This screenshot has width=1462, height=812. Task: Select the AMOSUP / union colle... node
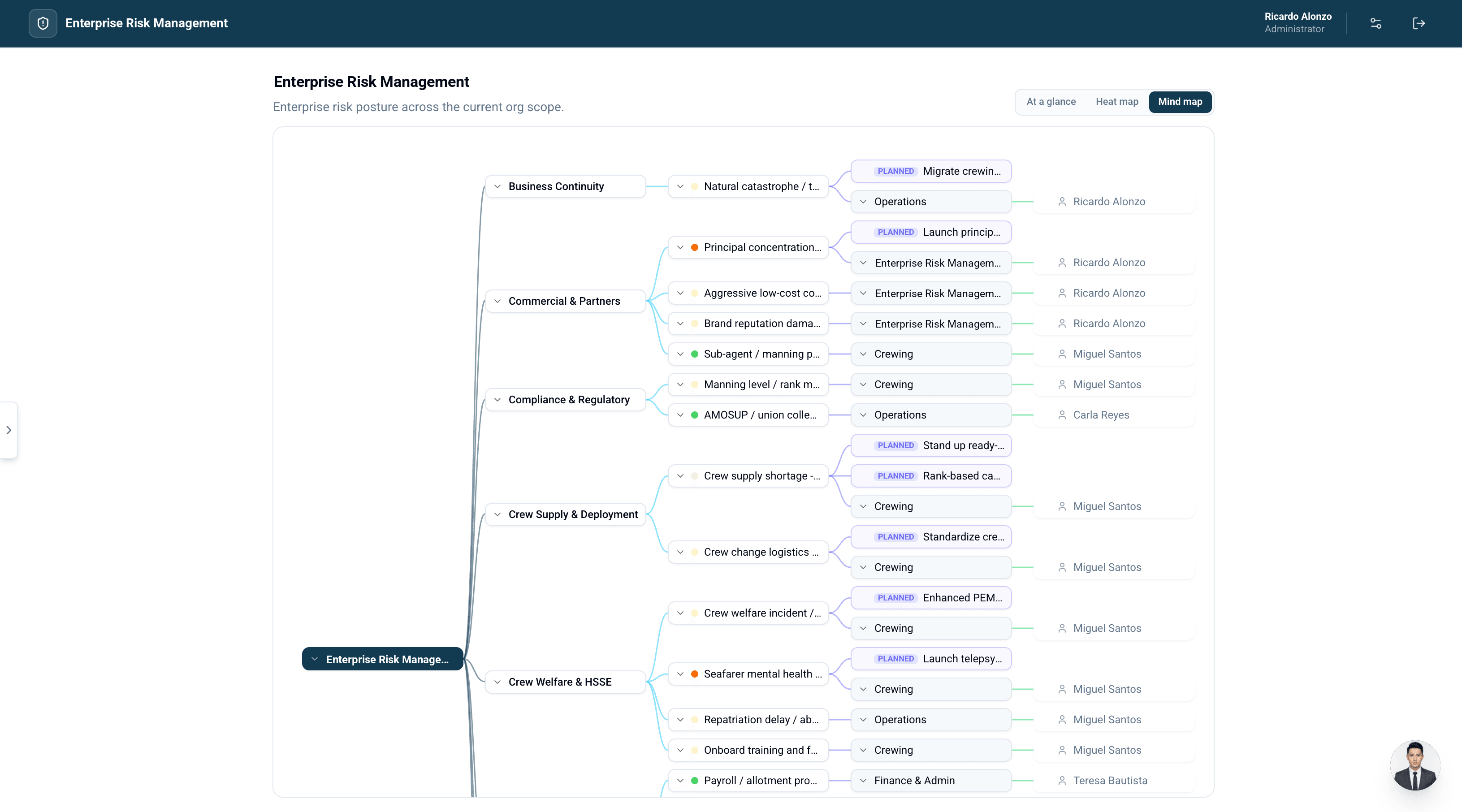pos(748,415)
